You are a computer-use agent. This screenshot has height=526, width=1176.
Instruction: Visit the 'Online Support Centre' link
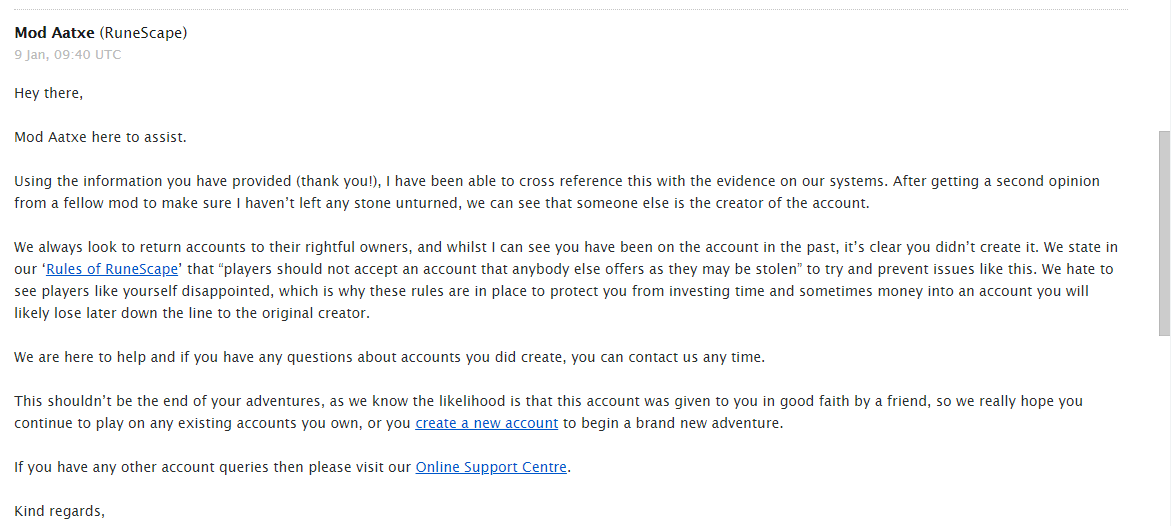(491, 467)
